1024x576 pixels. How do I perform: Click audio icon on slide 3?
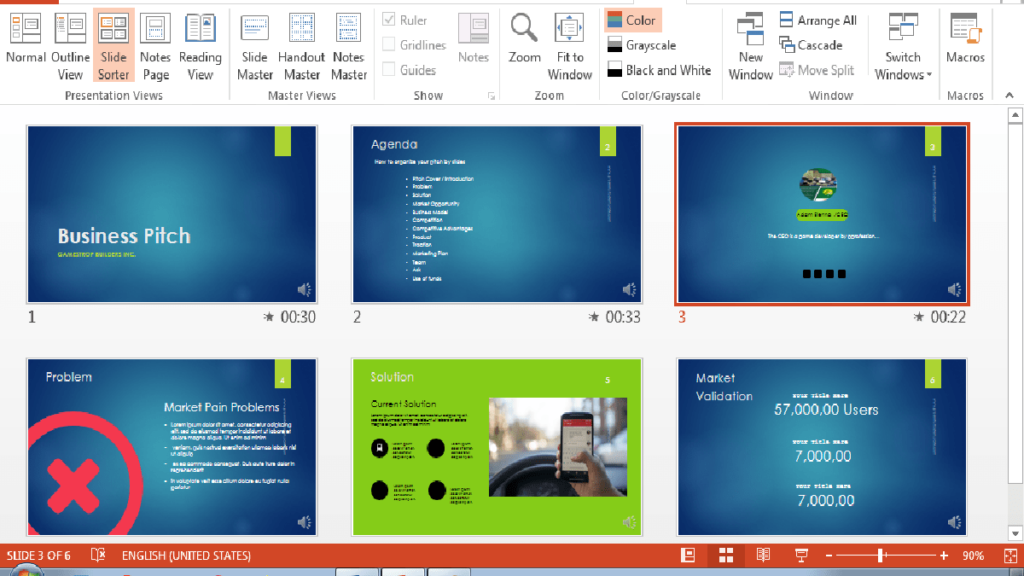pos(954,289)
